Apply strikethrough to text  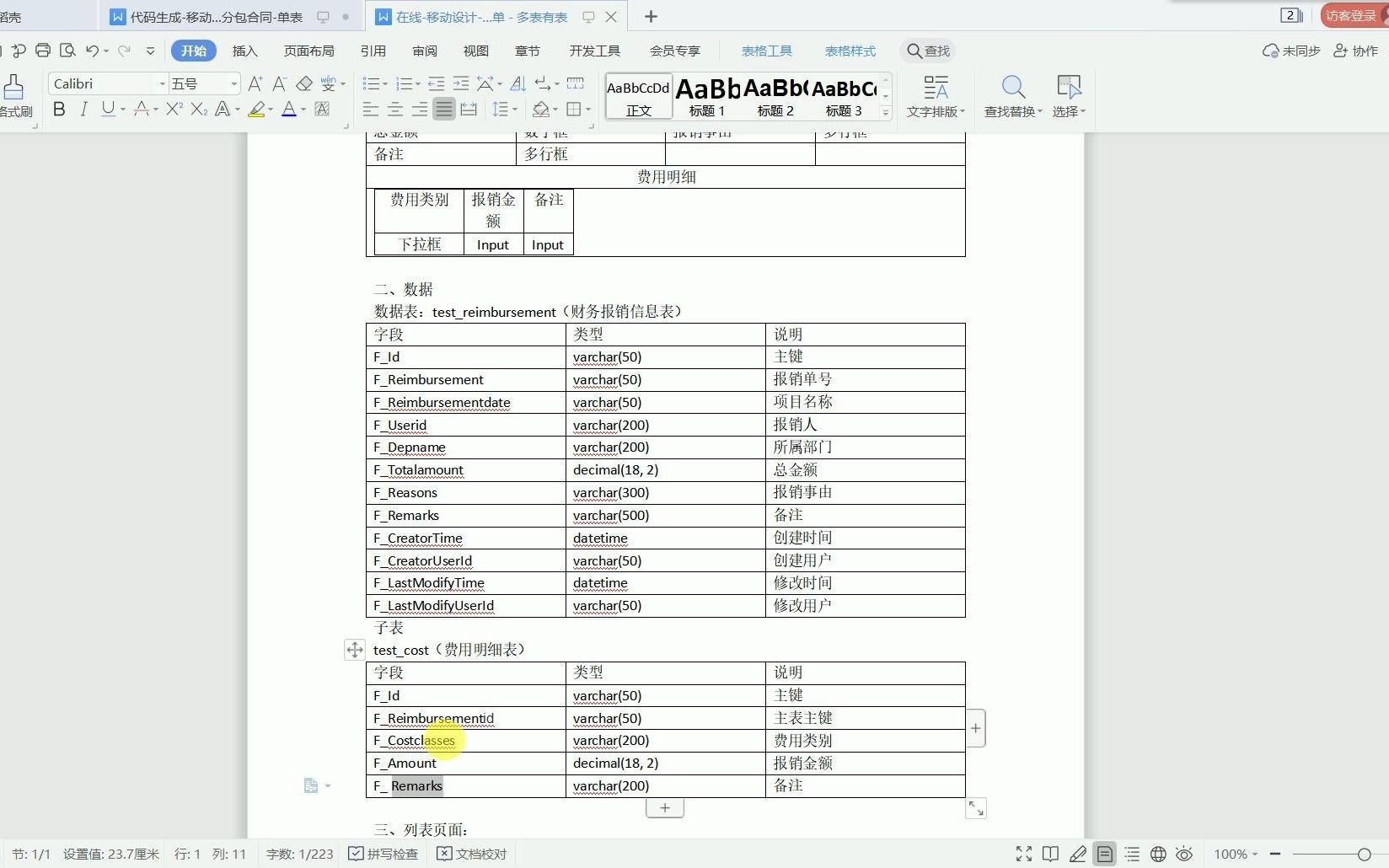point(142,109)
